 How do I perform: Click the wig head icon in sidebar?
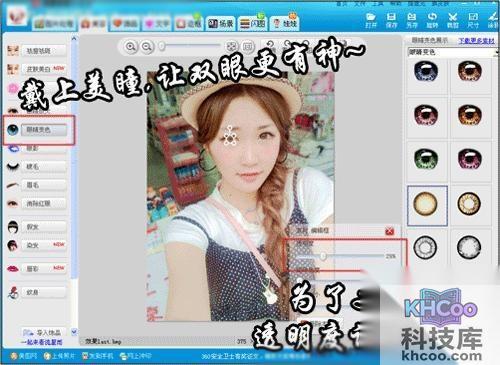coord(13,227)
